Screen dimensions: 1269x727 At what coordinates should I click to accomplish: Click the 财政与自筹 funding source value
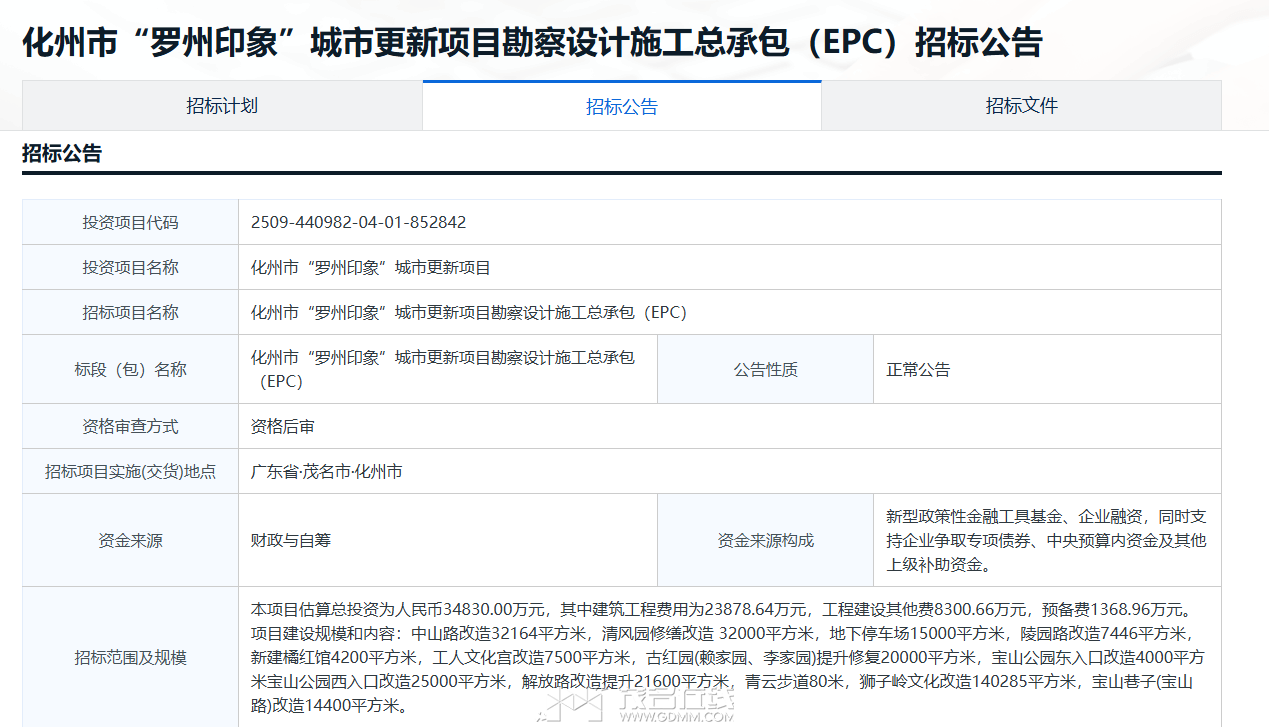pyautogui.click(x=290, y=540)
